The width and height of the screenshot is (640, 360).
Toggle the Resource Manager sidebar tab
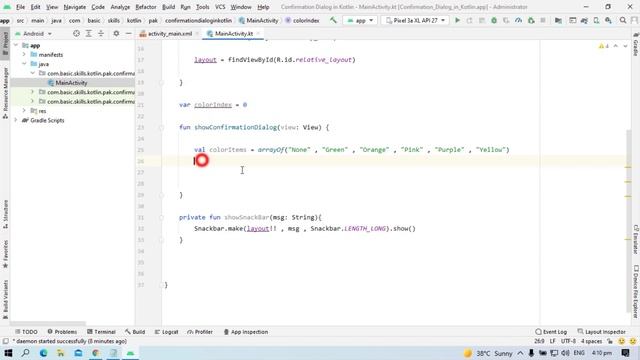click(x=5, y=93)
